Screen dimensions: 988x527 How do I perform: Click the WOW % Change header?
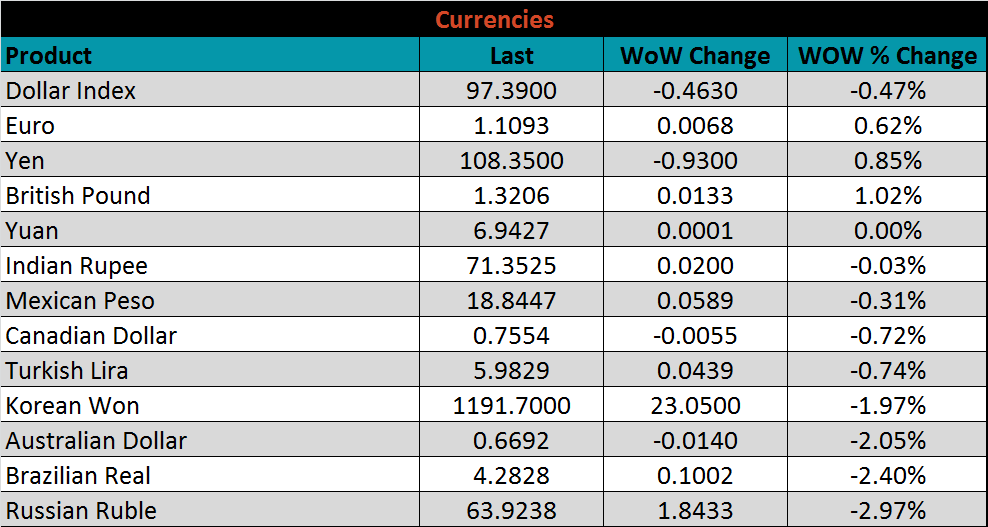[x=887, y=55]
